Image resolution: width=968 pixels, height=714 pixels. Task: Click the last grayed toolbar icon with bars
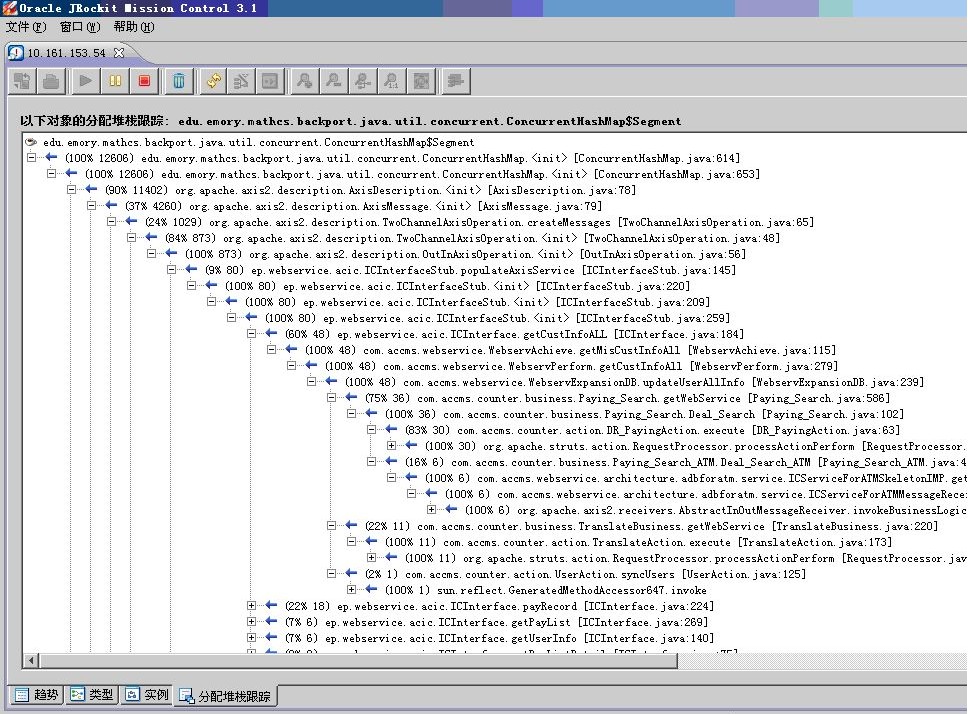(456, 81)
